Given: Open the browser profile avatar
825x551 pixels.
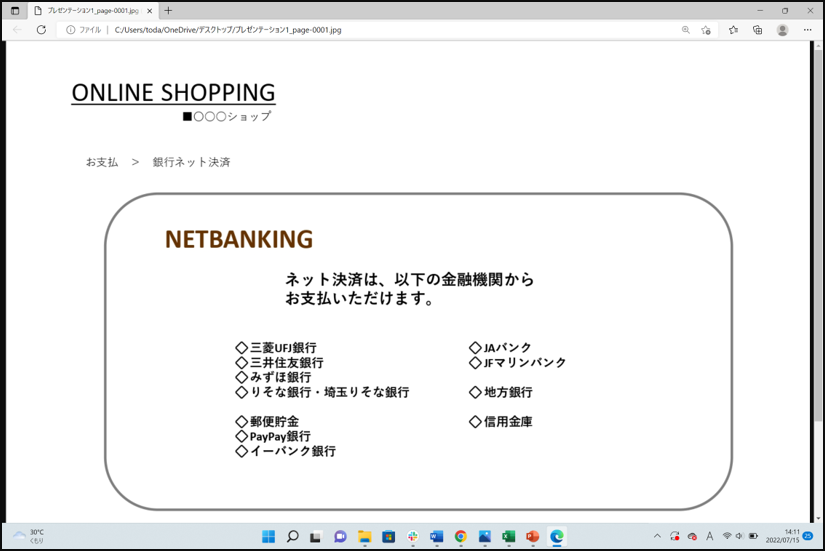Looking at the screenshot, I should 782,30.
